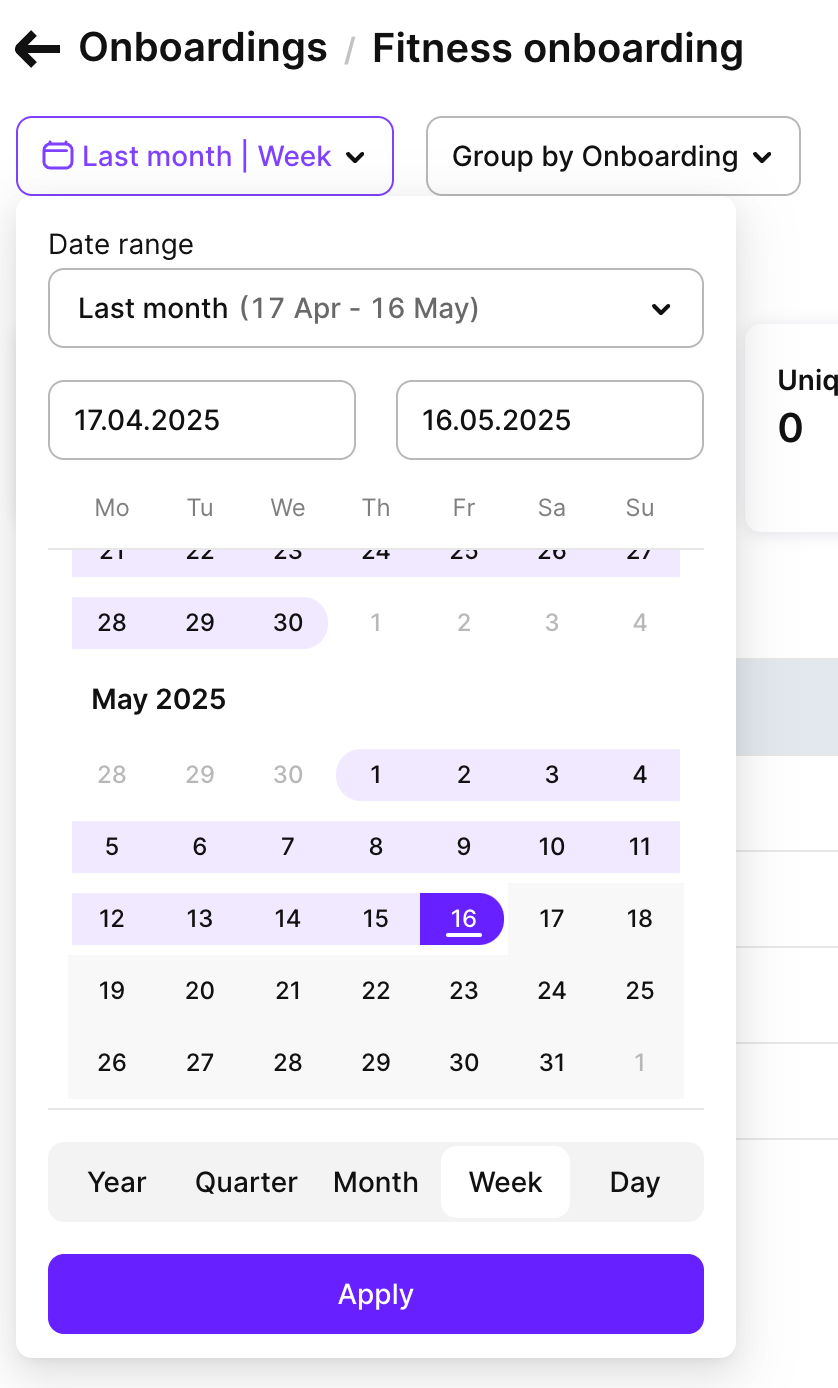Open the Fitness onboarding breadcrumb

pos(558,47)
